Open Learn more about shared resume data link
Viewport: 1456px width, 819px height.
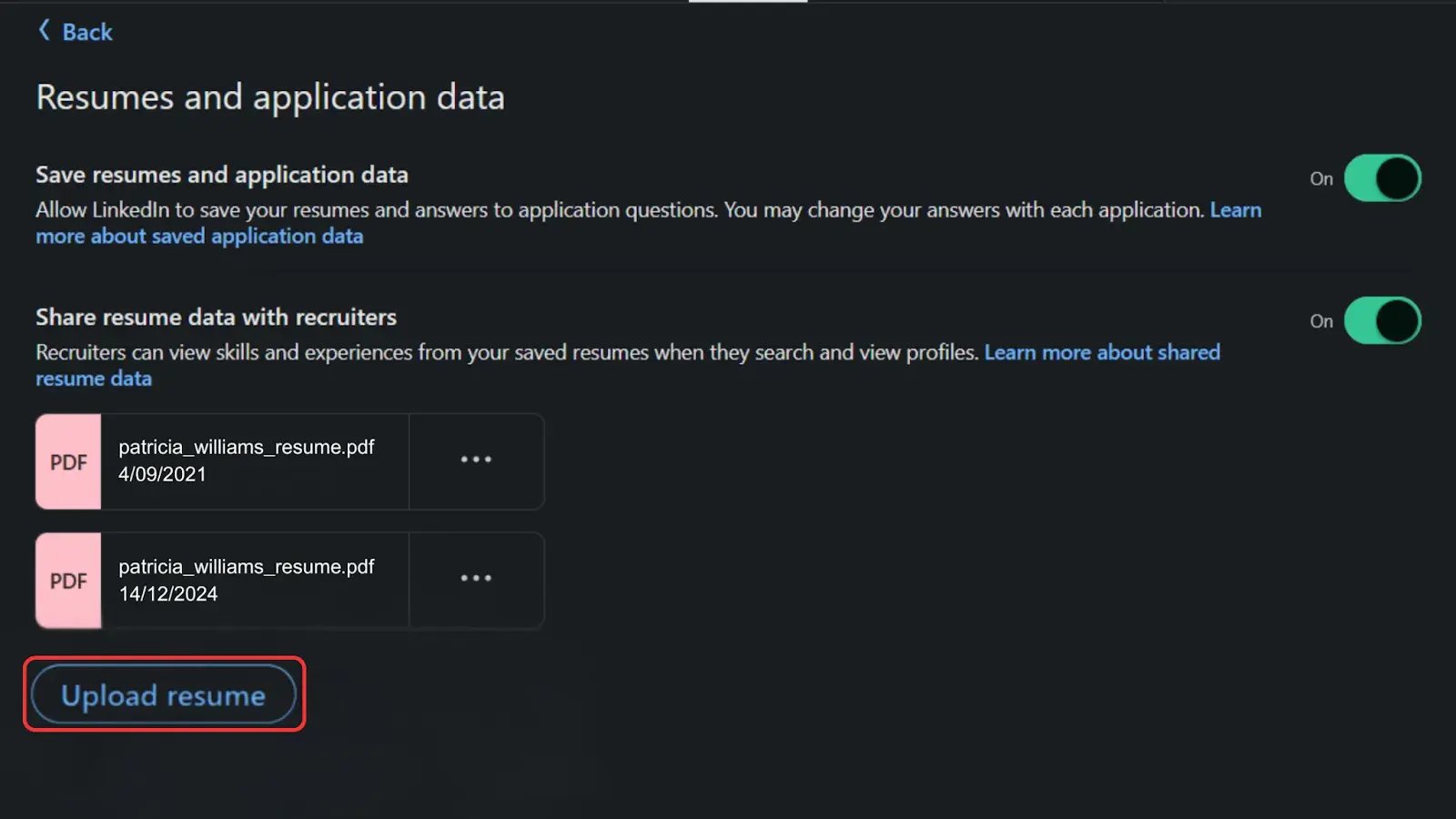[x=1101, y=353]
